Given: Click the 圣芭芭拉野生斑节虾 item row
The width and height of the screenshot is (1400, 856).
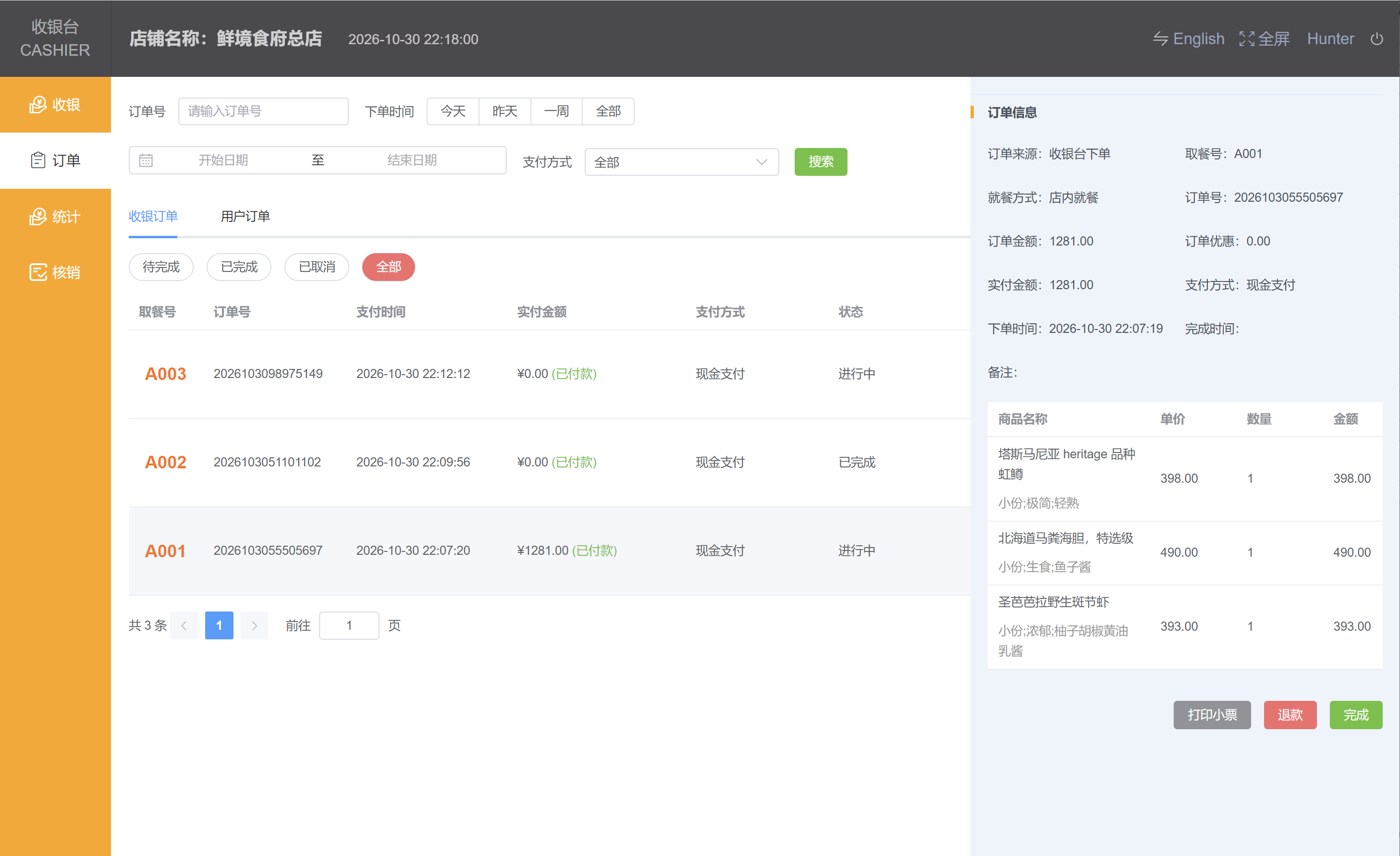Looking at the screenshot, I should [x=1185, y=626].
